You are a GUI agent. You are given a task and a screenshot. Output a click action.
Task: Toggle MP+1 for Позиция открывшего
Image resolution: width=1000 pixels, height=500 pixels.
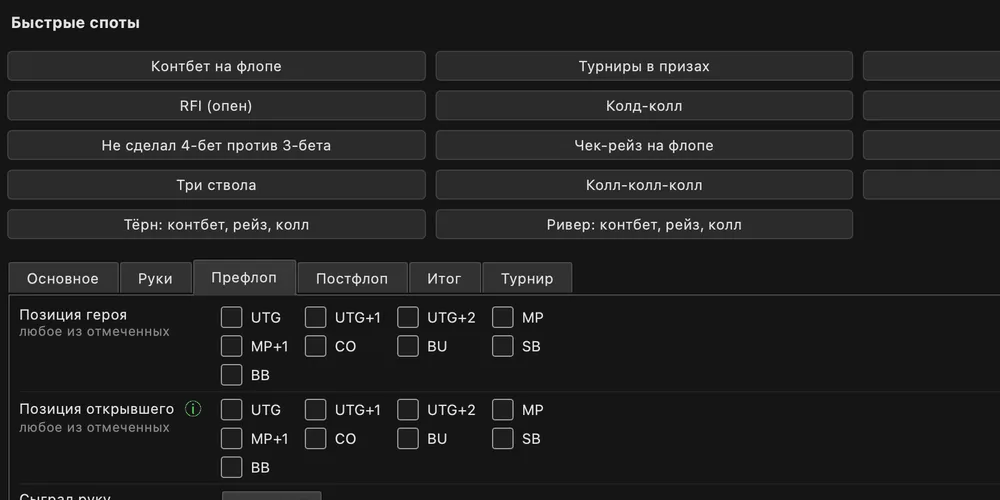point(232,439)
